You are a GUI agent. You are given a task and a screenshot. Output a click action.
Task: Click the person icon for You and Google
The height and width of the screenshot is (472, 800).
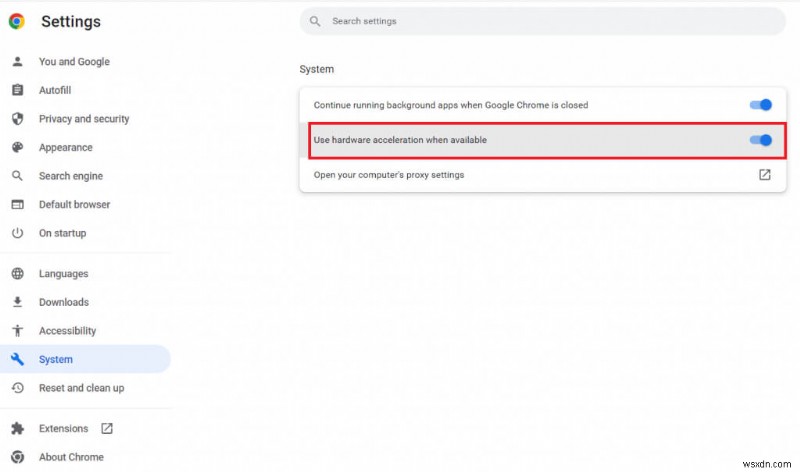17,62
